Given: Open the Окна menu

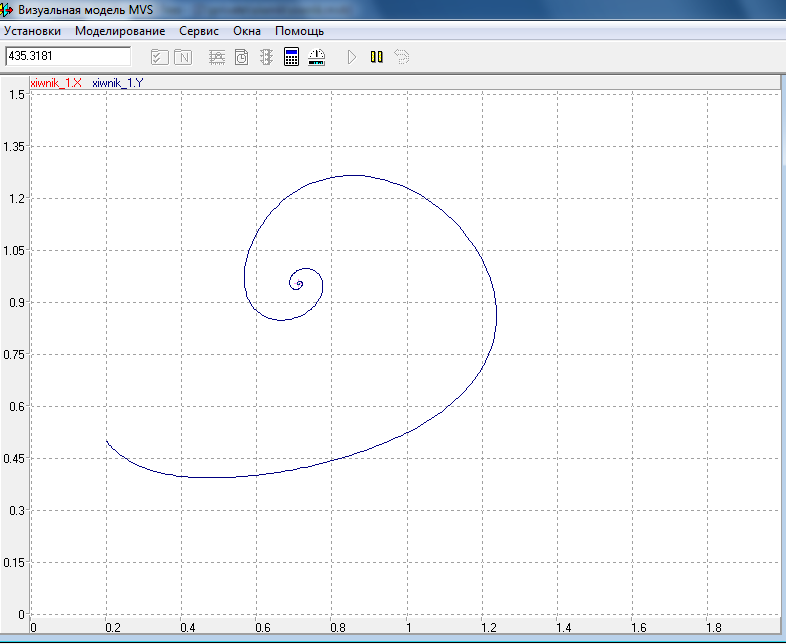Looking at the screenshot, I should tap(247, 31).
